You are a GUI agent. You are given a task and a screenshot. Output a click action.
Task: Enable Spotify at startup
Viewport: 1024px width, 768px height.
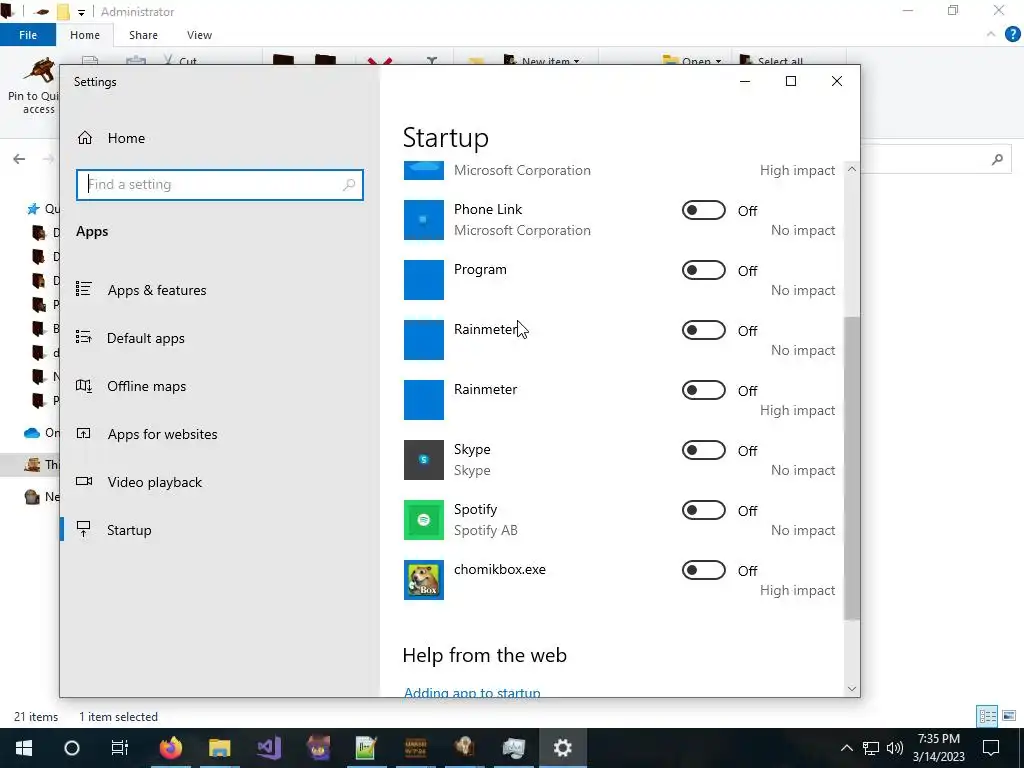click(x=703, y=511)
